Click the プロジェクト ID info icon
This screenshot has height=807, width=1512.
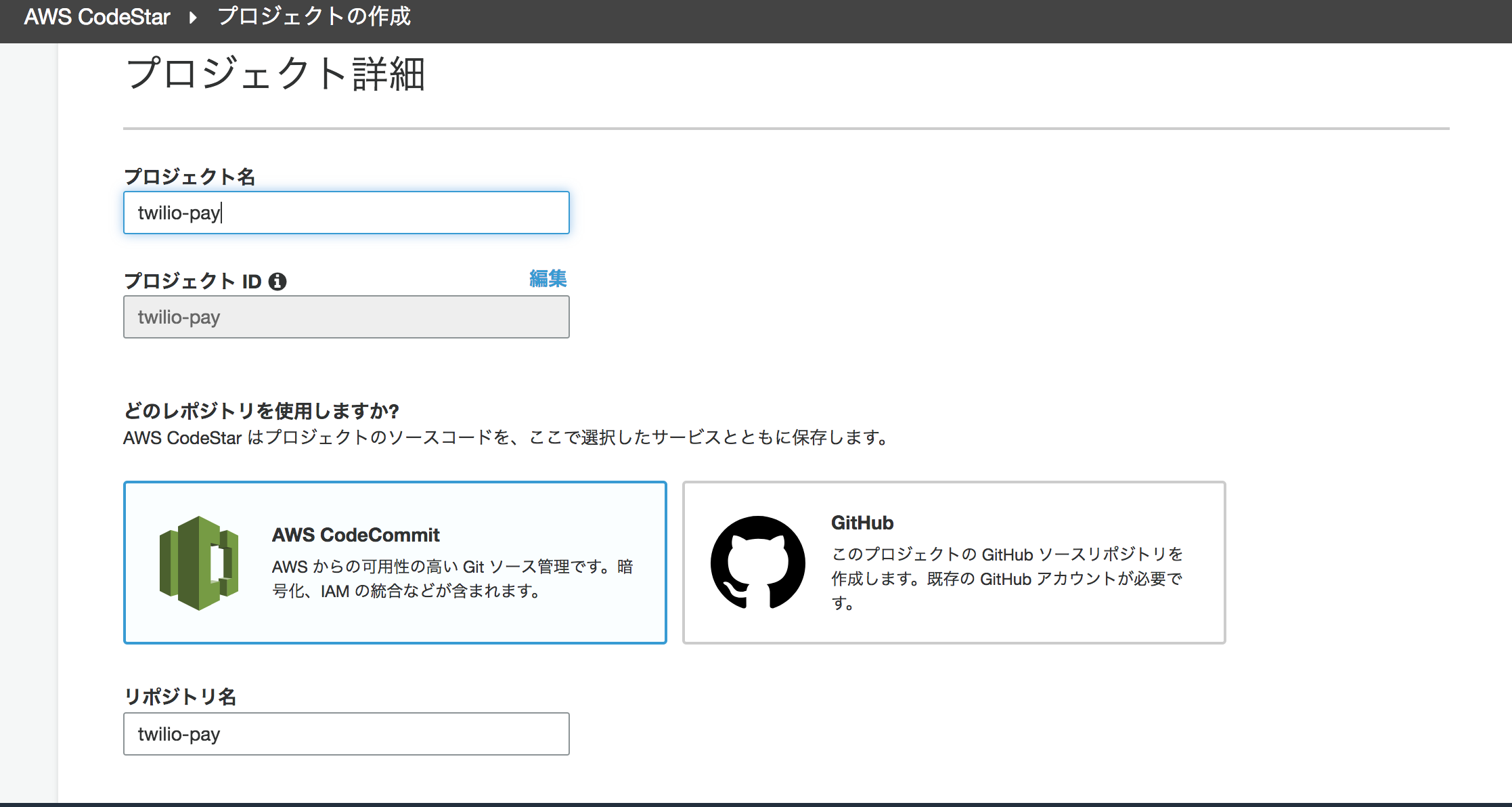(277, 282)
